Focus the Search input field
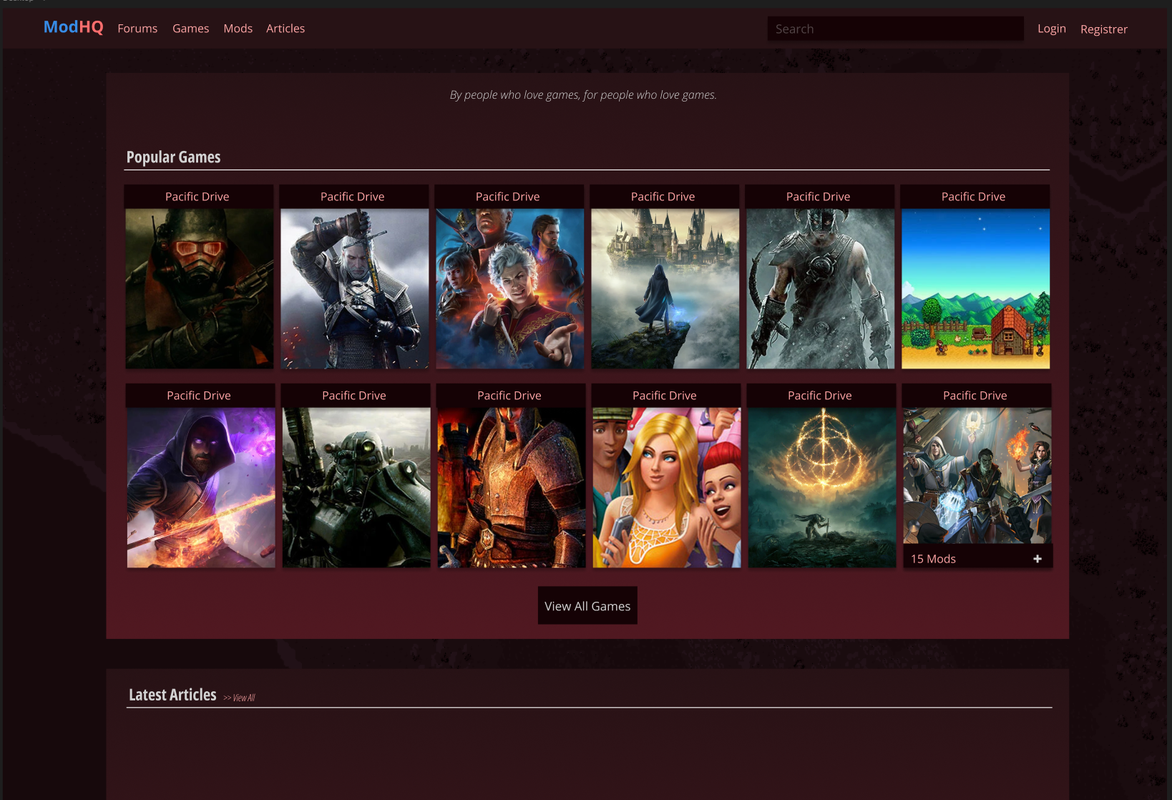 click(895, 28)
